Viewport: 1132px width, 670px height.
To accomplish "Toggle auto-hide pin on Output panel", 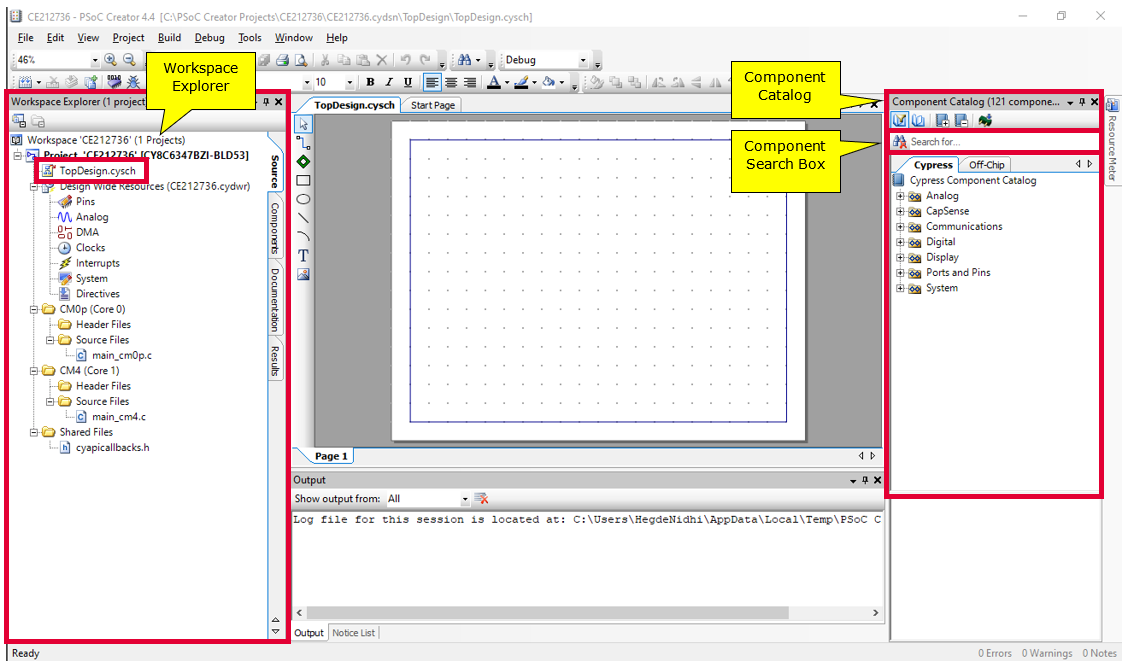I will coord(865,480).
